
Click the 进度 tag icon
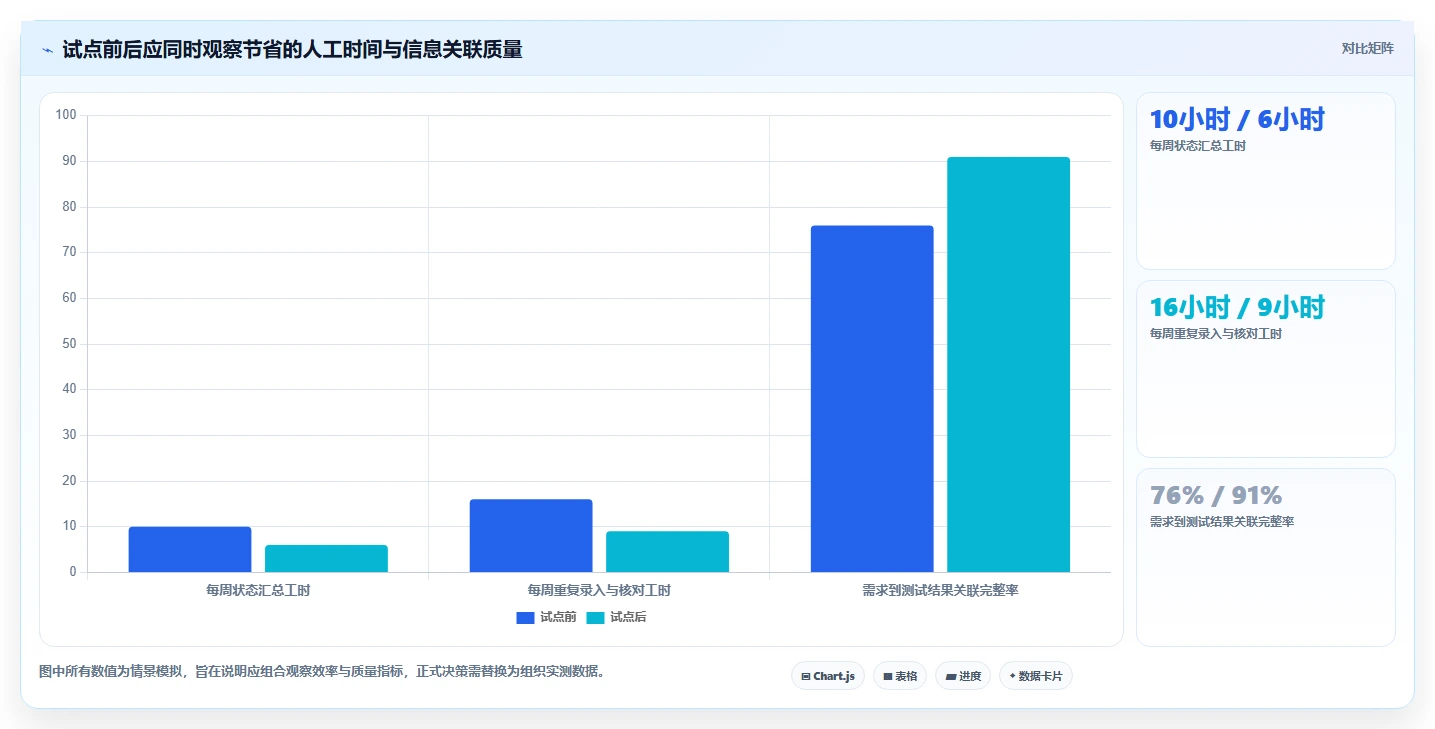click(x=951, y=677)
